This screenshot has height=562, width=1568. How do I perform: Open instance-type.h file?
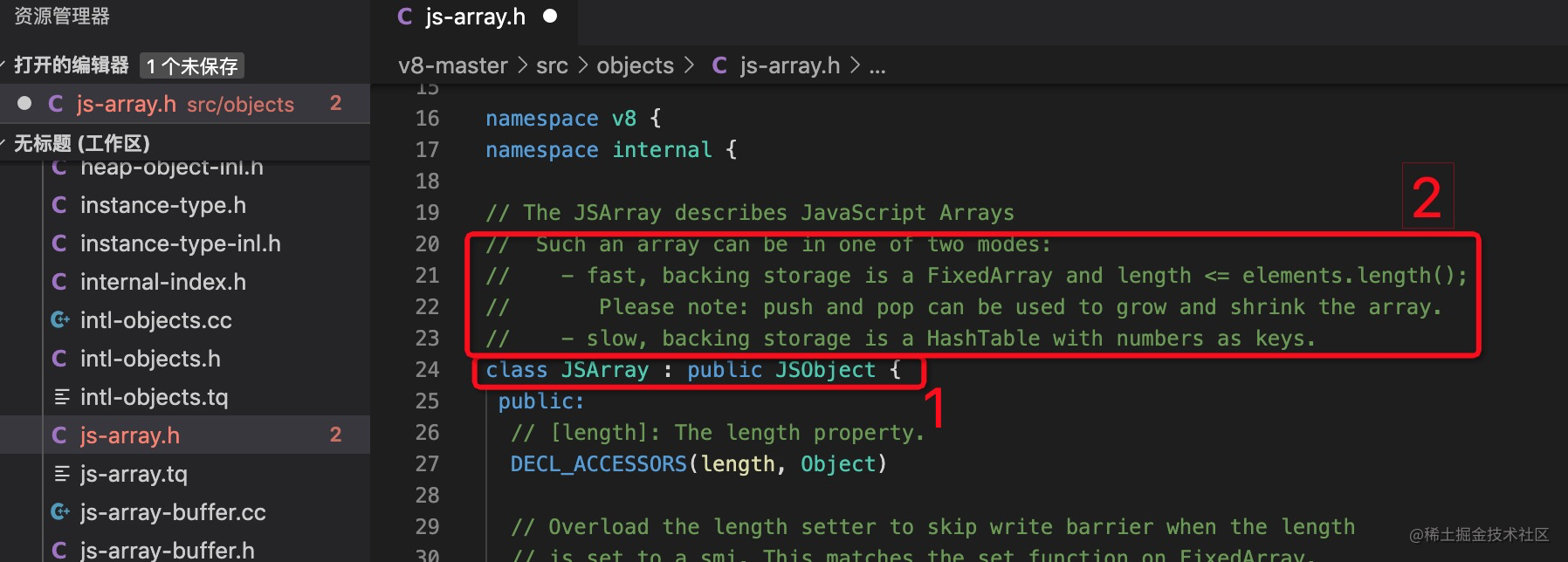[x=163, y=205]
